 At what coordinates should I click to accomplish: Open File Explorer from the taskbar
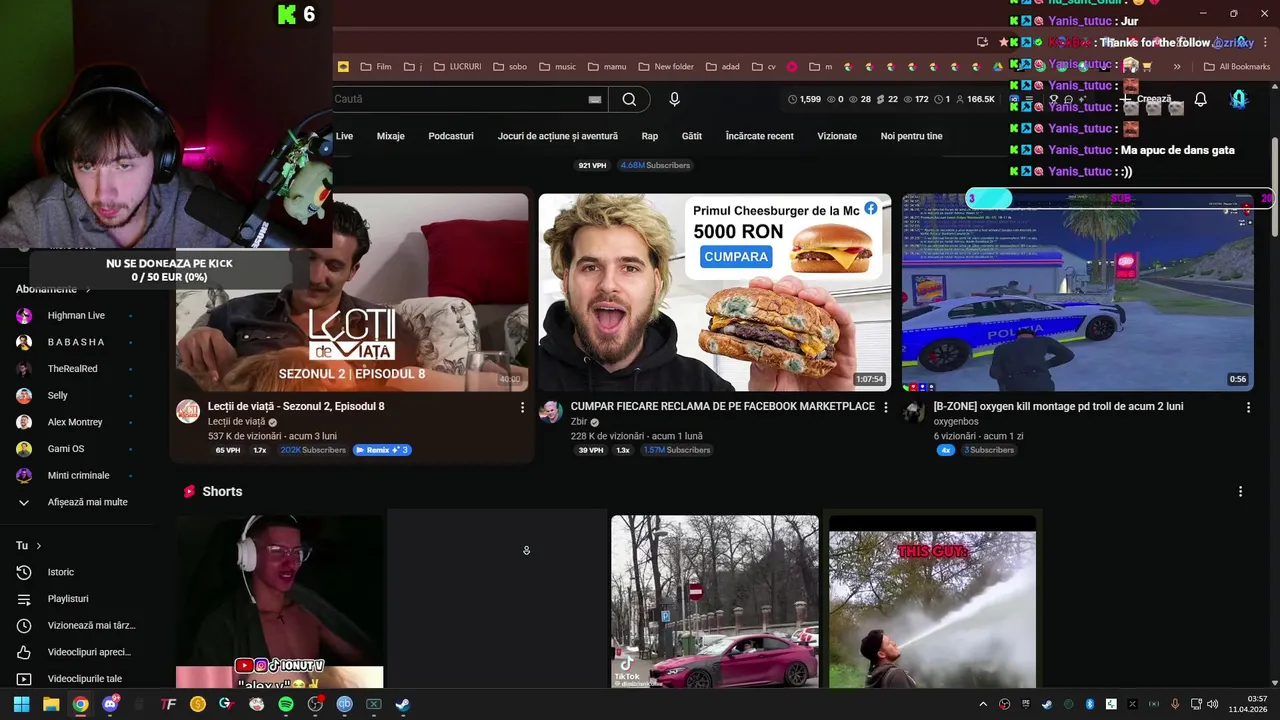[x=51, y=704]
